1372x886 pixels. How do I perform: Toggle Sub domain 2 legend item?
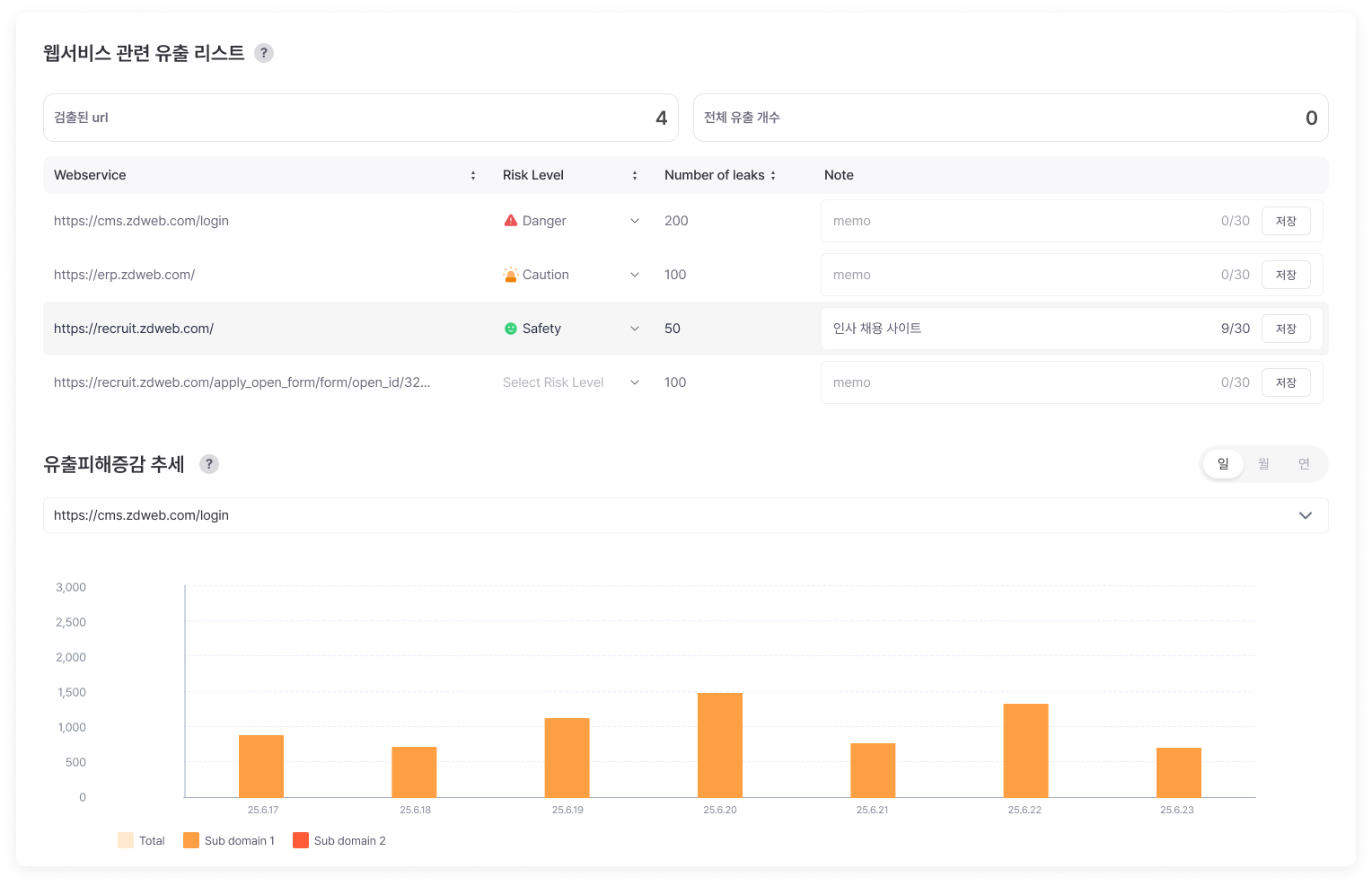[339, 841]
